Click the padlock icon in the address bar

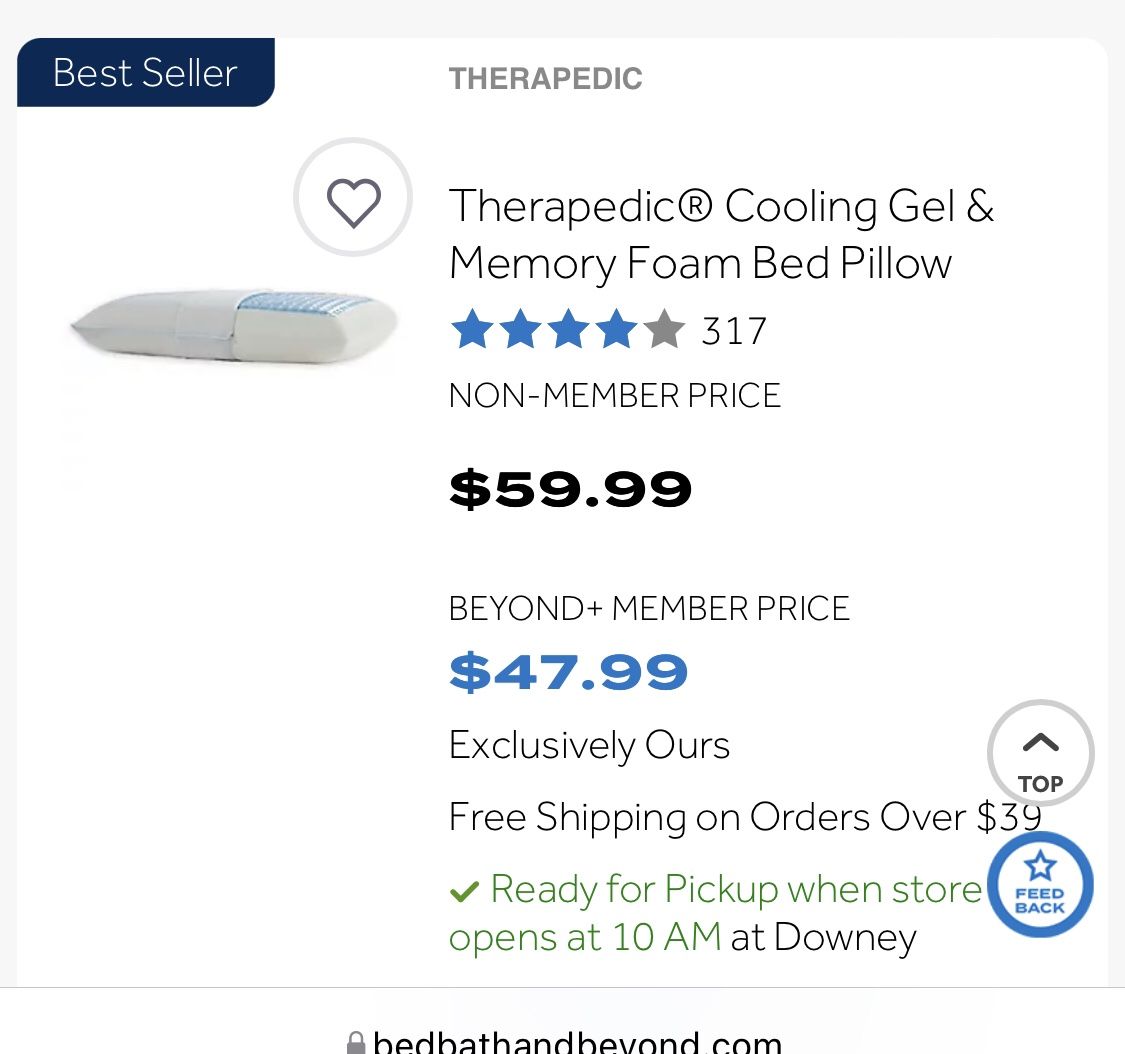(x=356, y=1043)
